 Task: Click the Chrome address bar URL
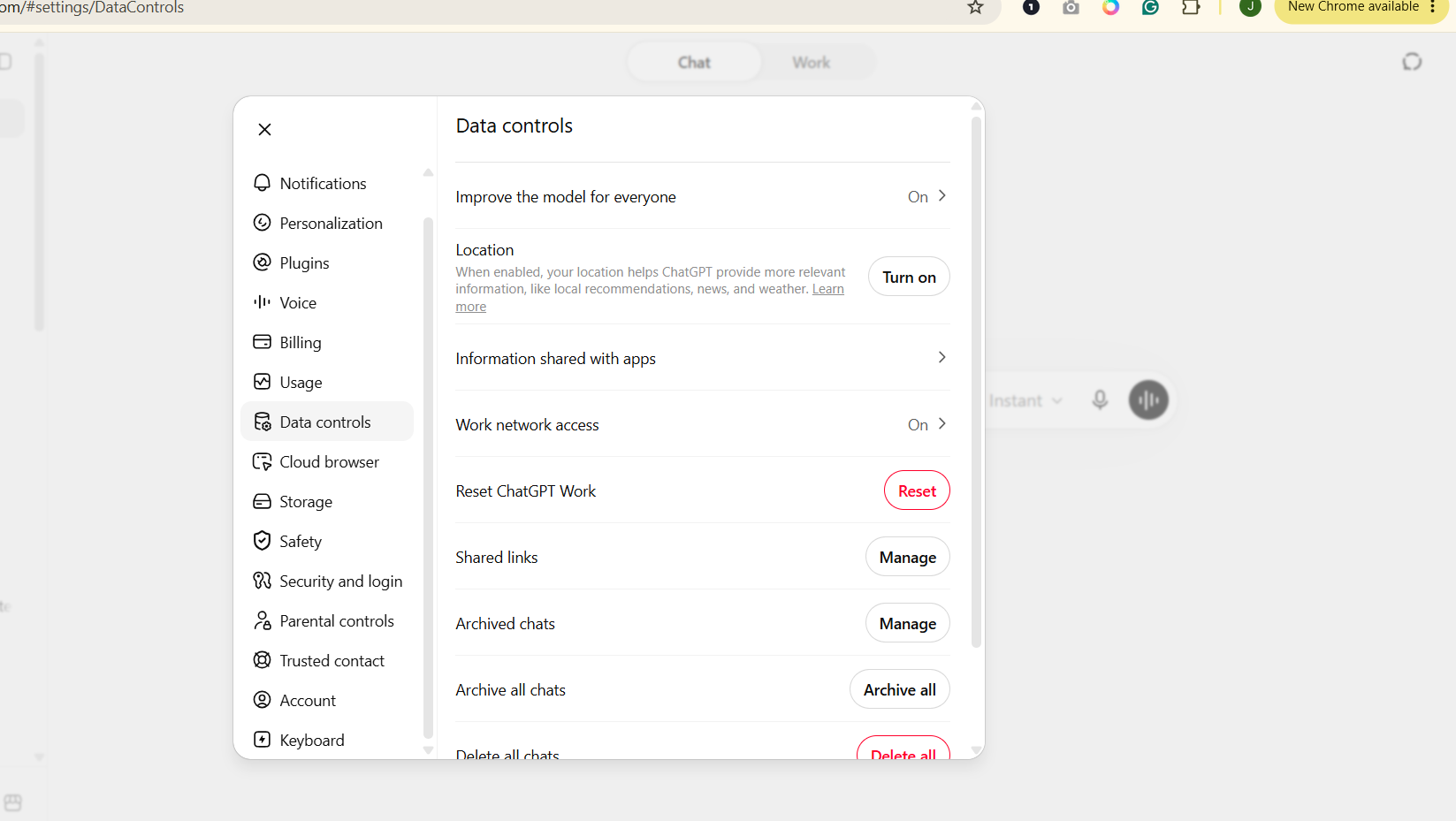(x=92, y=8)
